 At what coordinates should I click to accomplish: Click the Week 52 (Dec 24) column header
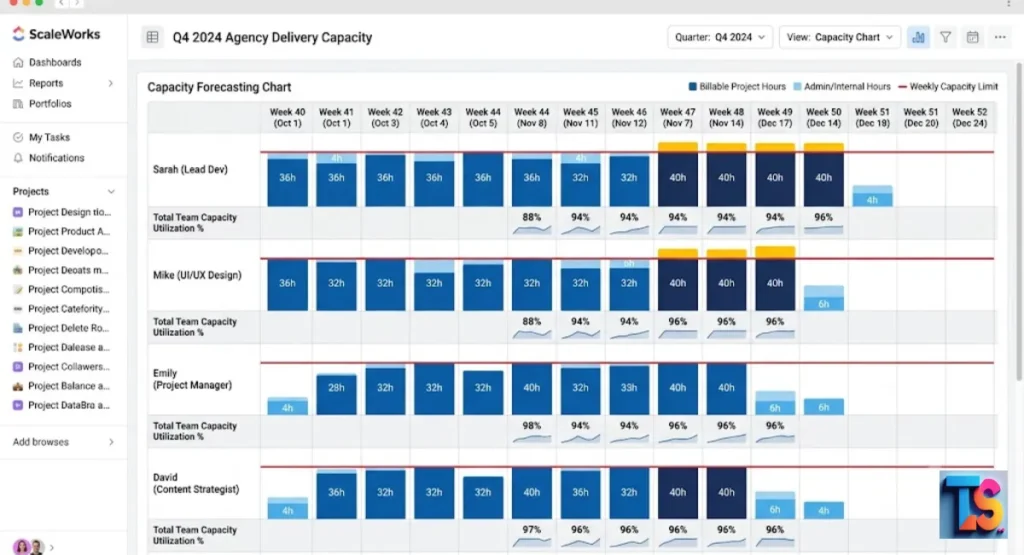click(x=969, y=118)
